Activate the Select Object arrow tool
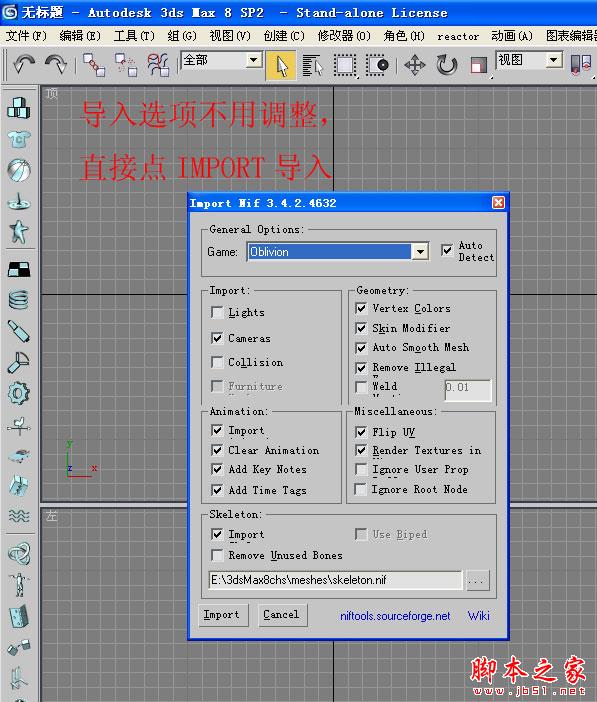The width and height of the screenshot is (597, 702). pyautogui.click(x=281, y=65)
